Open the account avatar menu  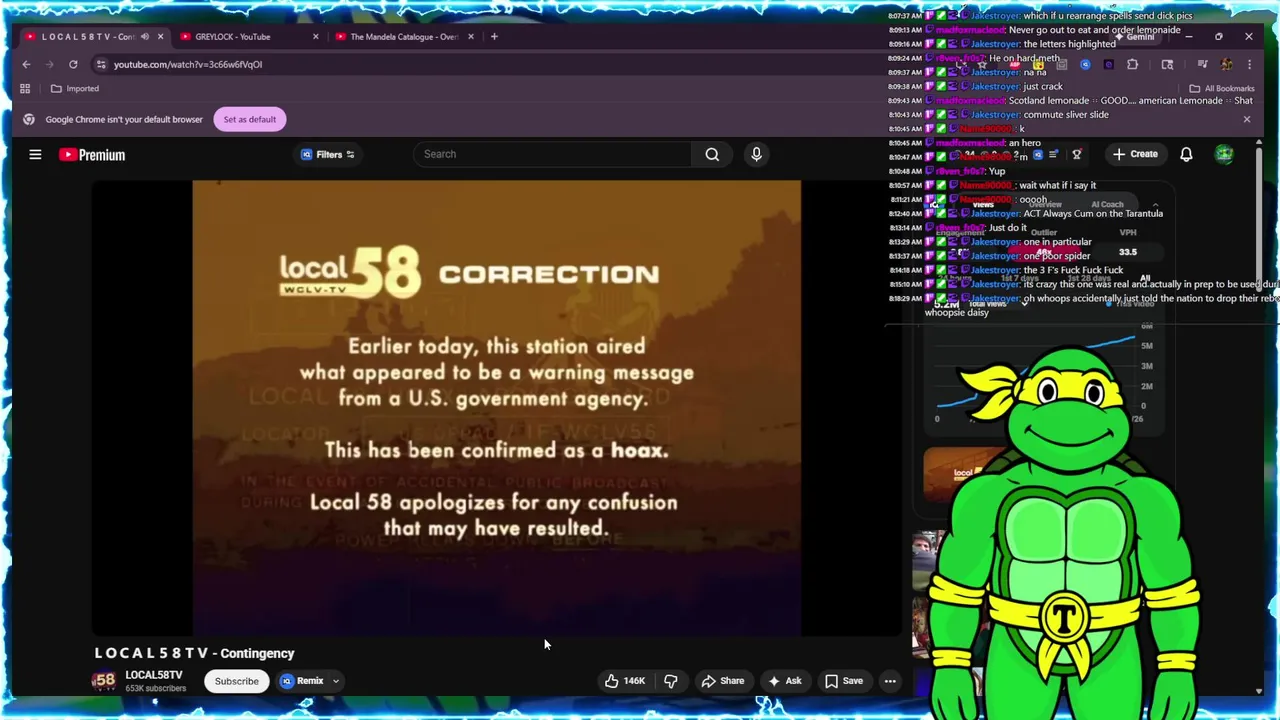1224,154
